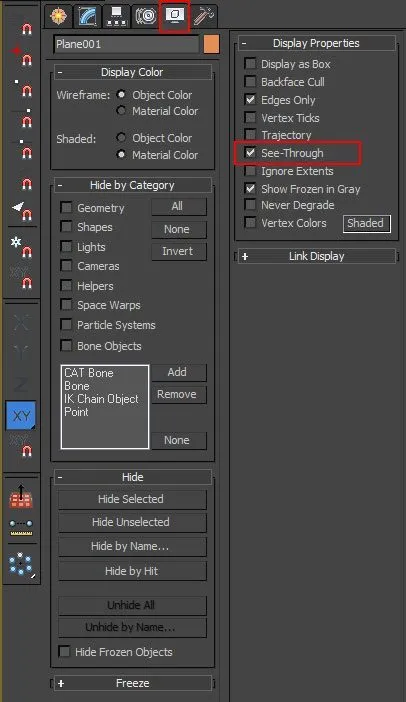Click Hide by Name...
The width and height of the screenshot is (406, 702).
point(132,546)
